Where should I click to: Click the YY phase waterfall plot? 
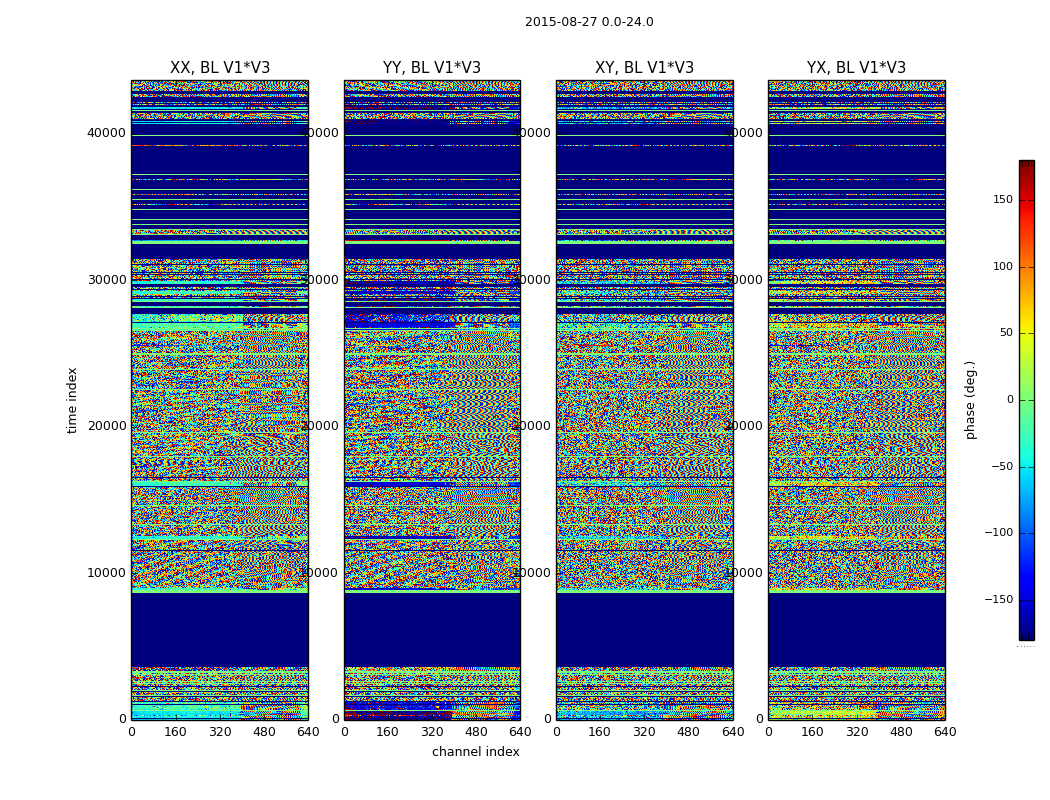432,400
